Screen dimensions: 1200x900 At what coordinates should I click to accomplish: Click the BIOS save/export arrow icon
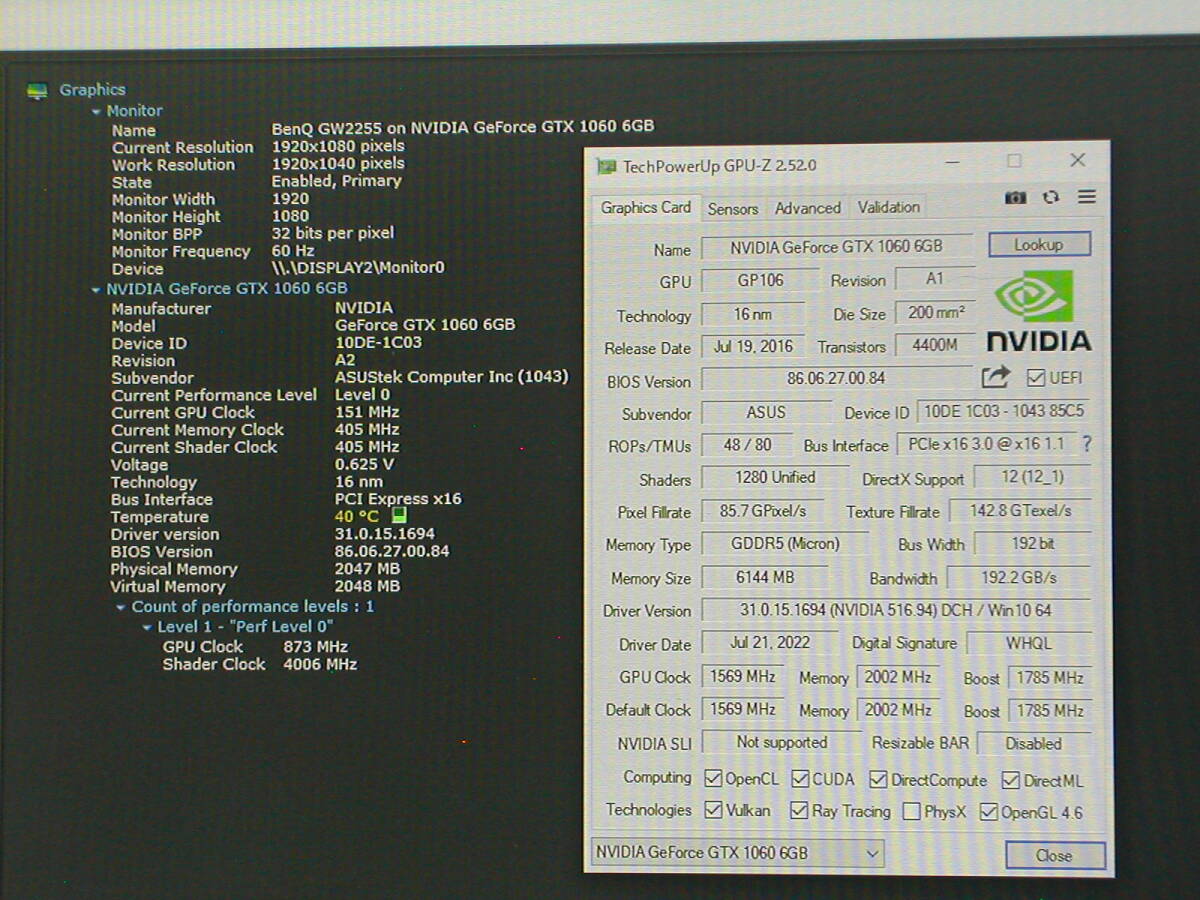pos(996,377)
